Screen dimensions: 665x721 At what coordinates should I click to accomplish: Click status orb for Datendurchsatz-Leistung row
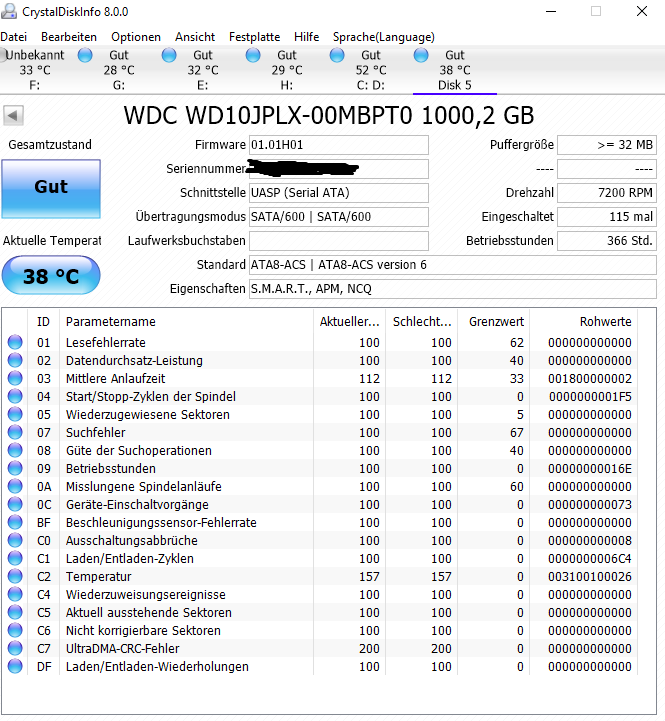[x=15, y=360]
